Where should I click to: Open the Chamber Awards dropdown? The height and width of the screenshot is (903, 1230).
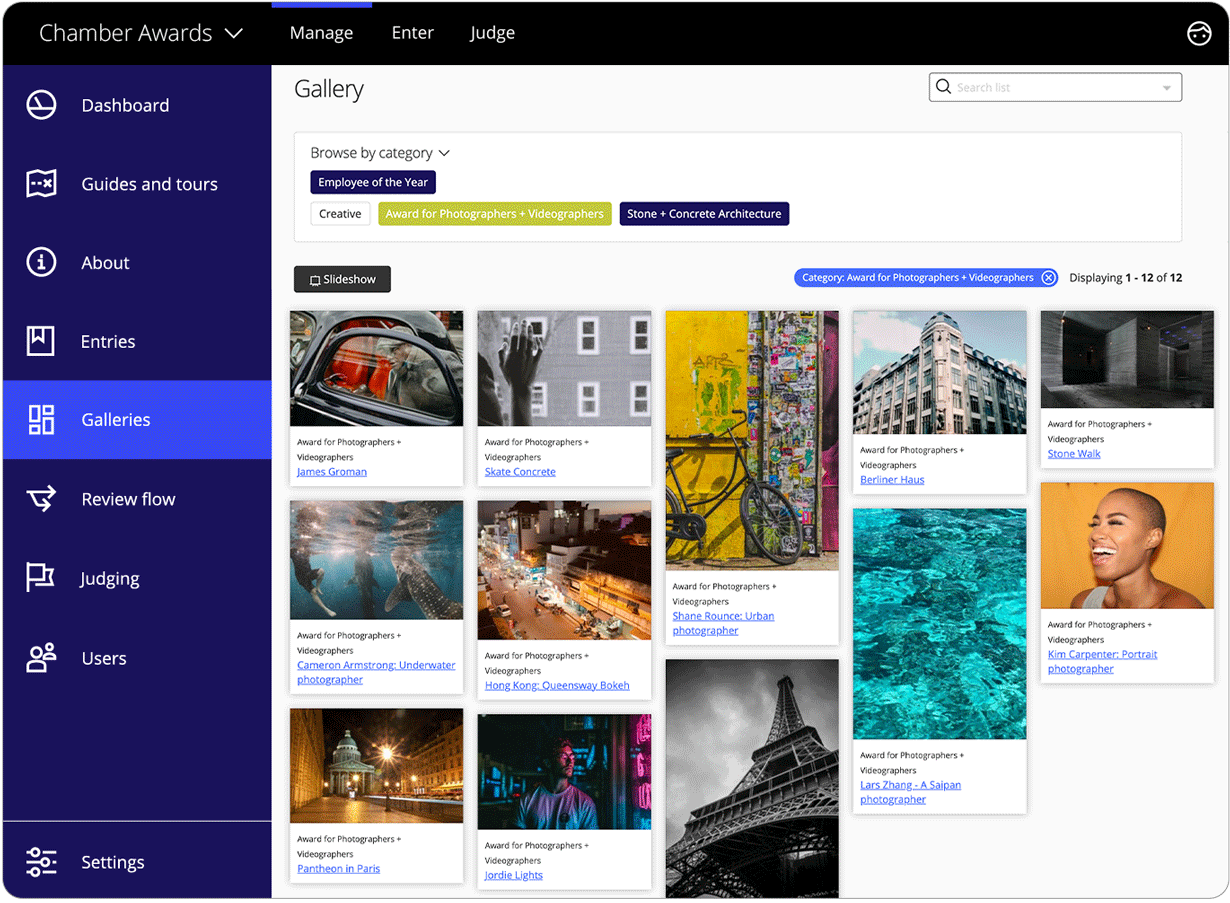click(x=138, y=32)
